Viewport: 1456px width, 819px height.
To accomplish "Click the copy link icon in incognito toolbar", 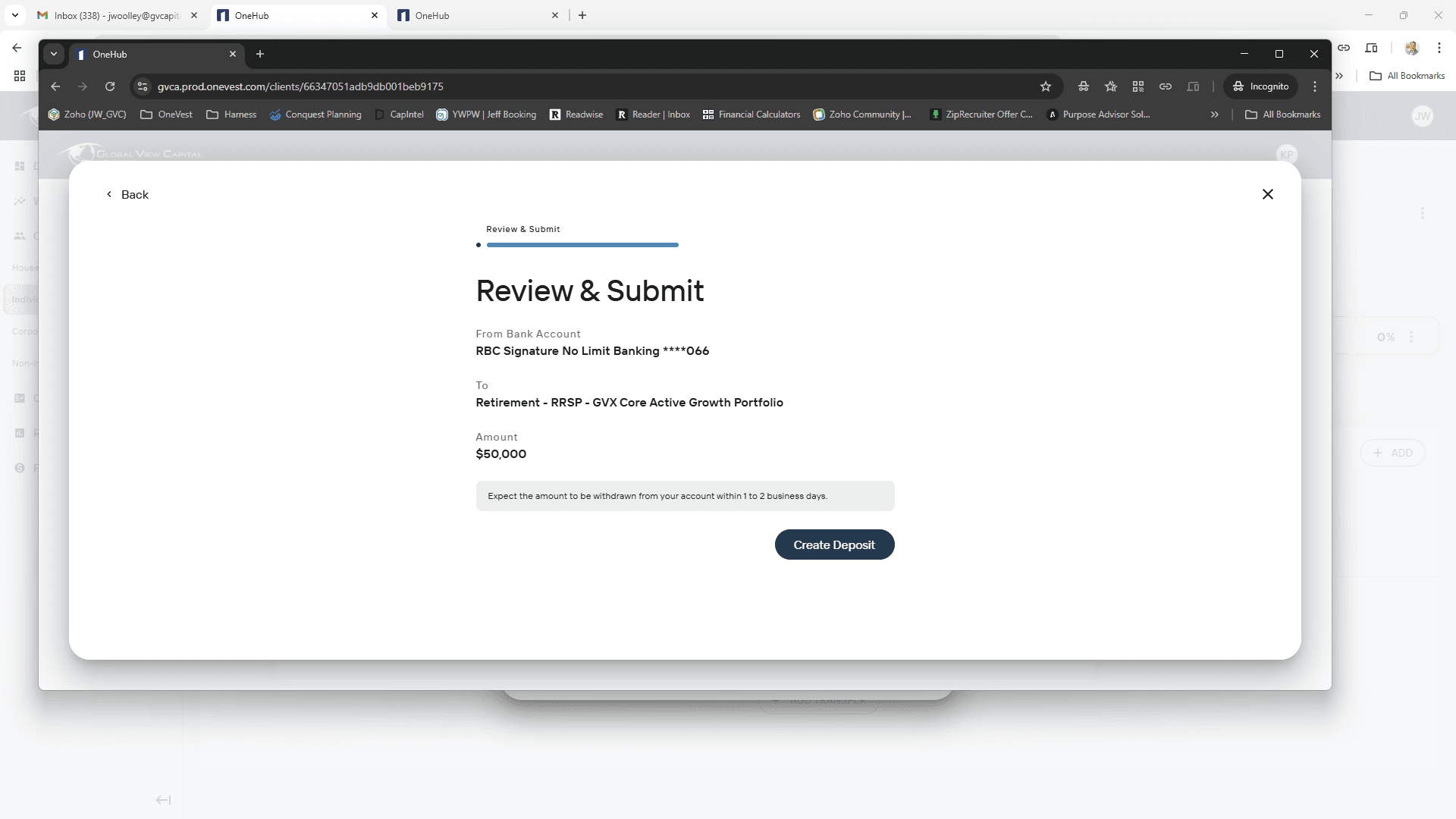I will click(1166, 86).
